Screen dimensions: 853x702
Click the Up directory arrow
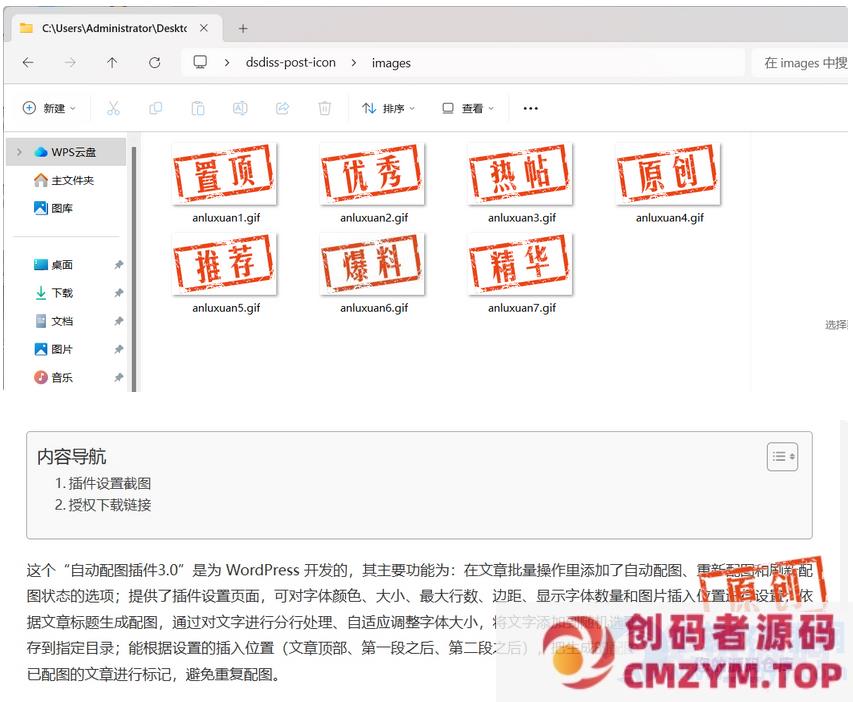(x=112, y=62)
